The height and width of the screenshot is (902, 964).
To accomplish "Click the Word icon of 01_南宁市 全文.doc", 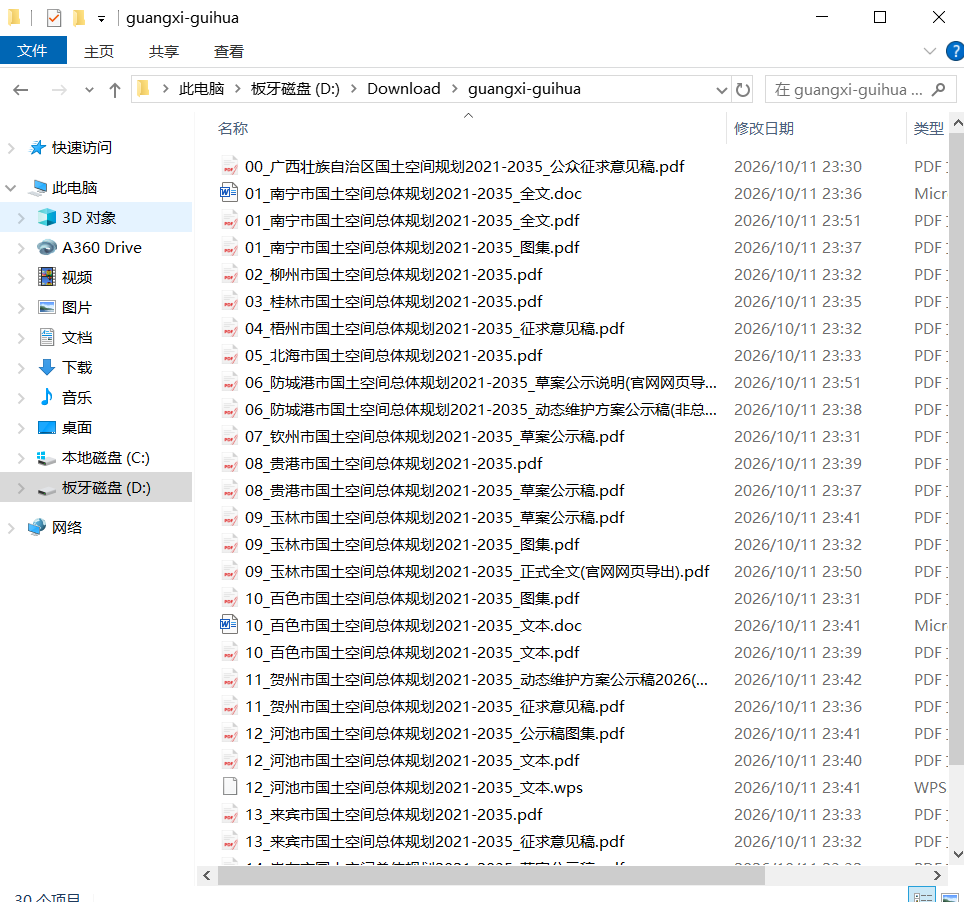I will click(229, 193).
